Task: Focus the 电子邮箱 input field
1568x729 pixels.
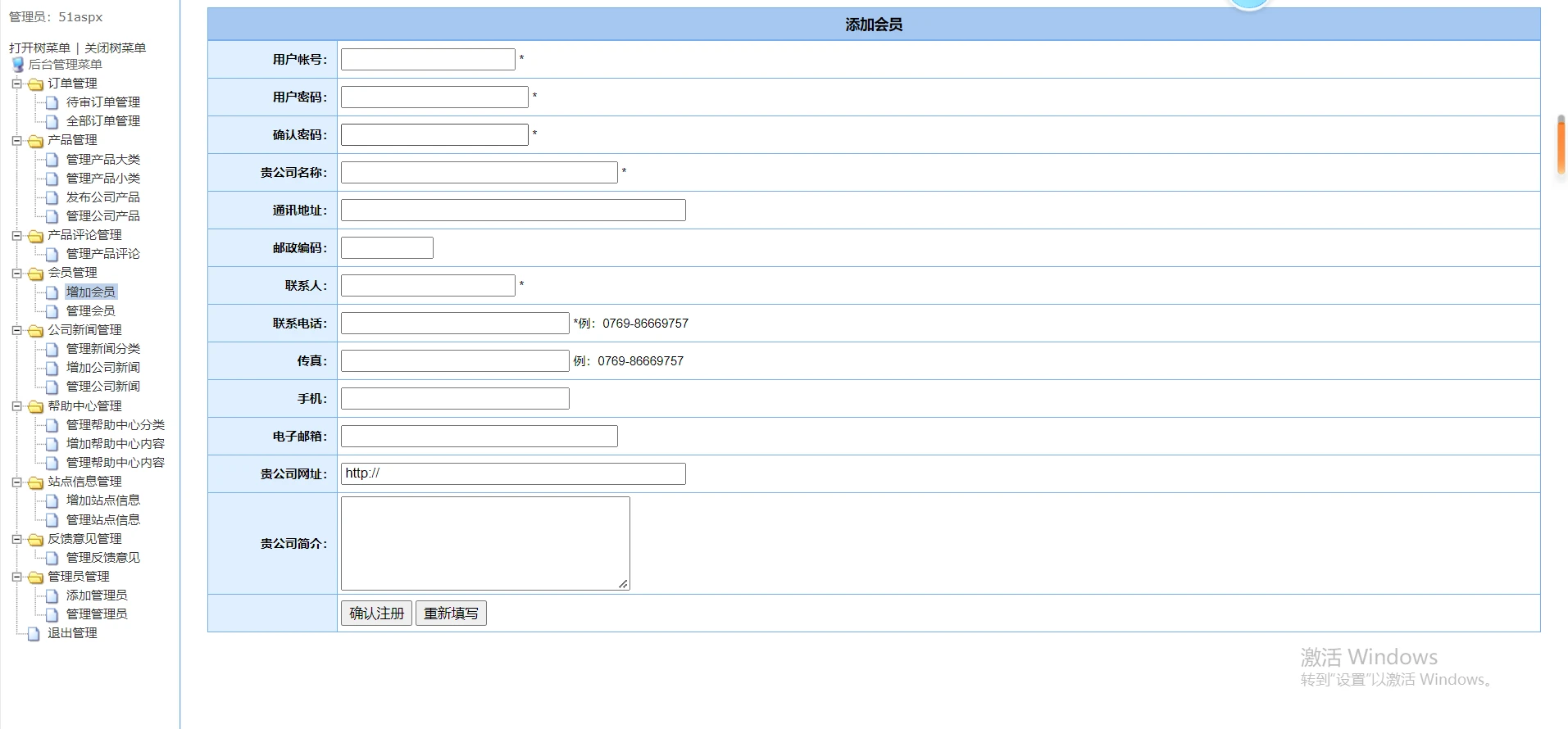Action: tap(479, 437)
